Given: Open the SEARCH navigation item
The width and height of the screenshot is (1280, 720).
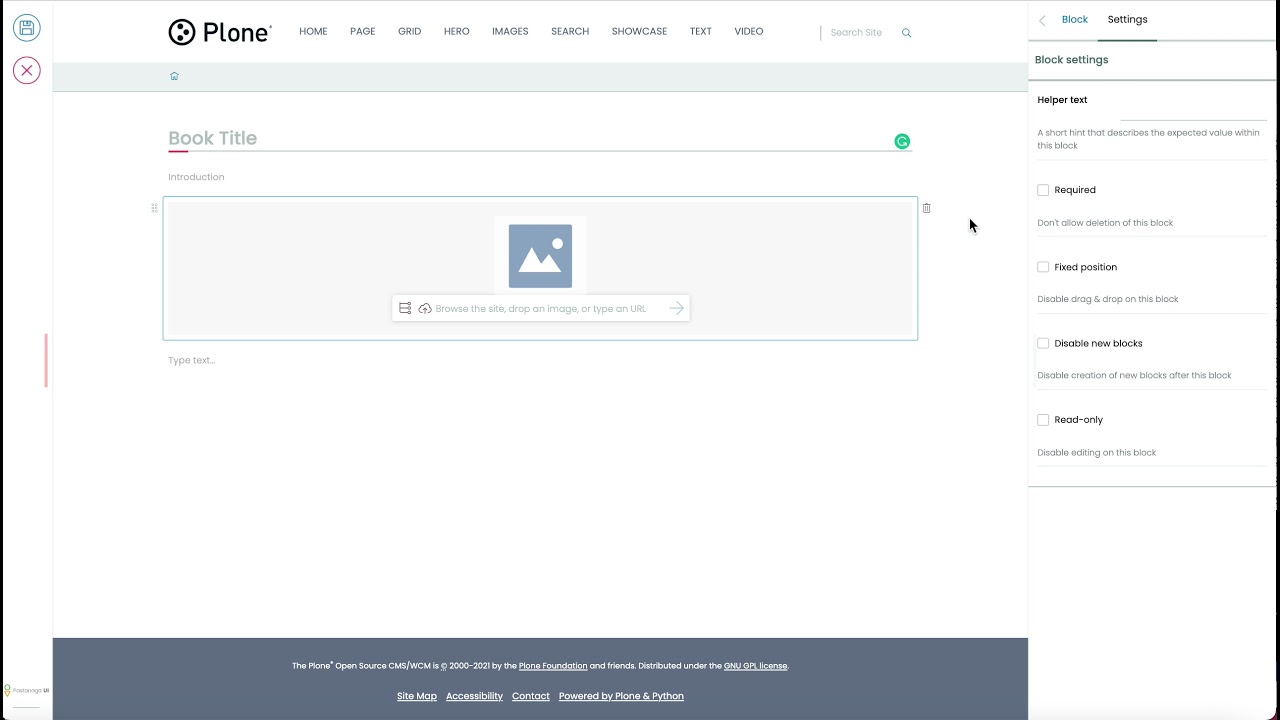Looking at the screenshot, I should pyautogui.click(x=570, y=32).
